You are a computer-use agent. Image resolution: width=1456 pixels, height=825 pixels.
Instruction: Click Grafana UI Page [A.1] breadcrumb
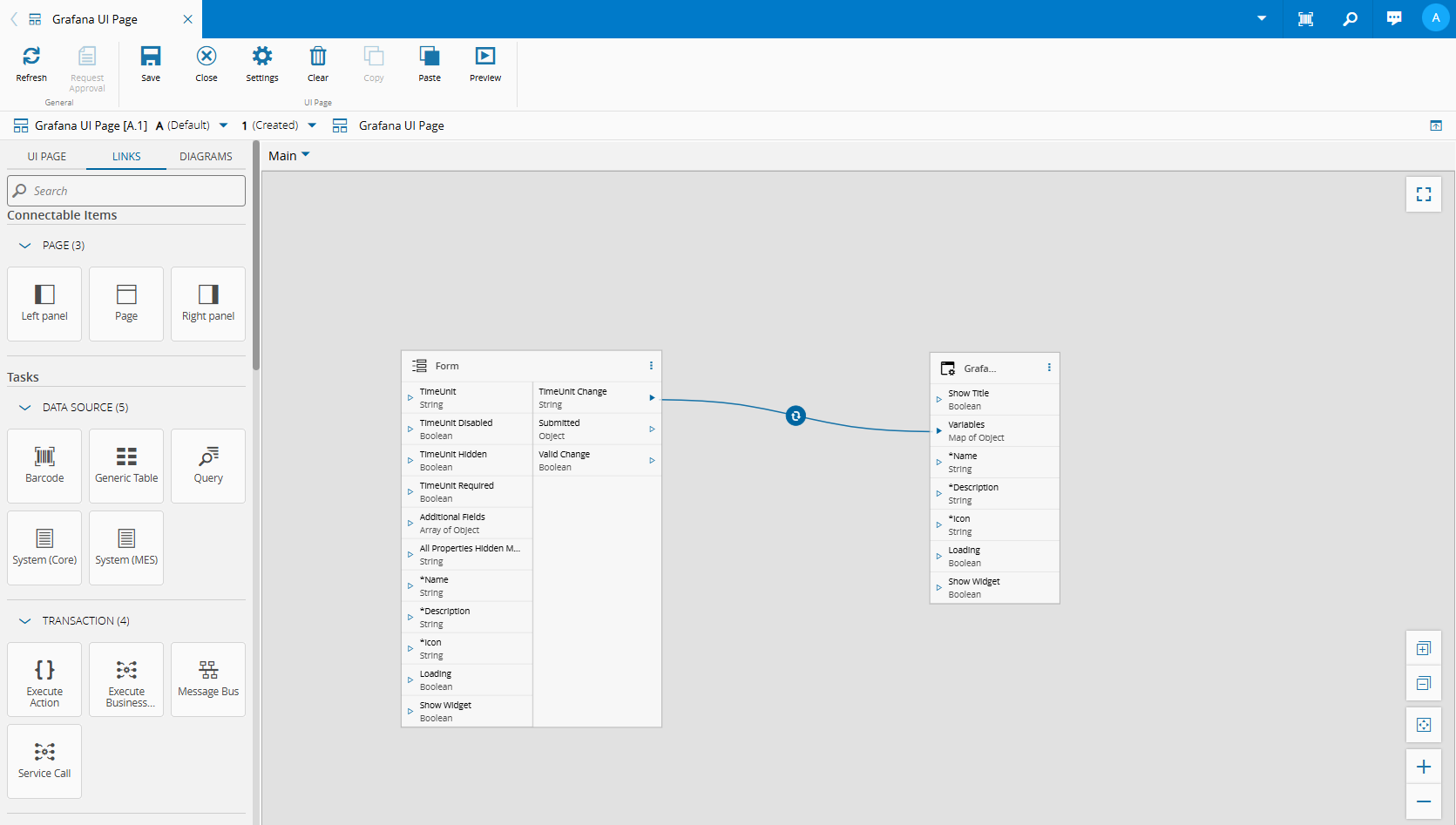[x=91, y=125]
